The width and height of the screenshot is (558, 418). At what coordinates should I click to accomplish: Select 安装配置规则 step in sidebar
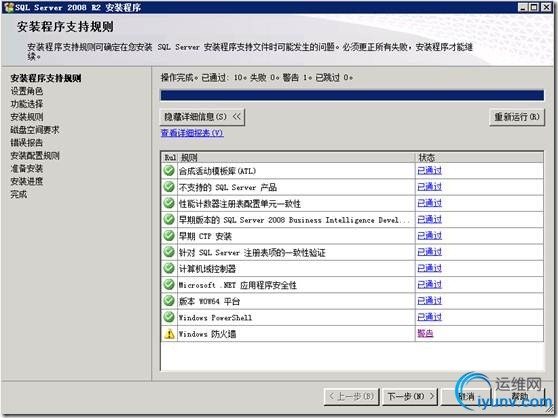[x=35, y=155]
